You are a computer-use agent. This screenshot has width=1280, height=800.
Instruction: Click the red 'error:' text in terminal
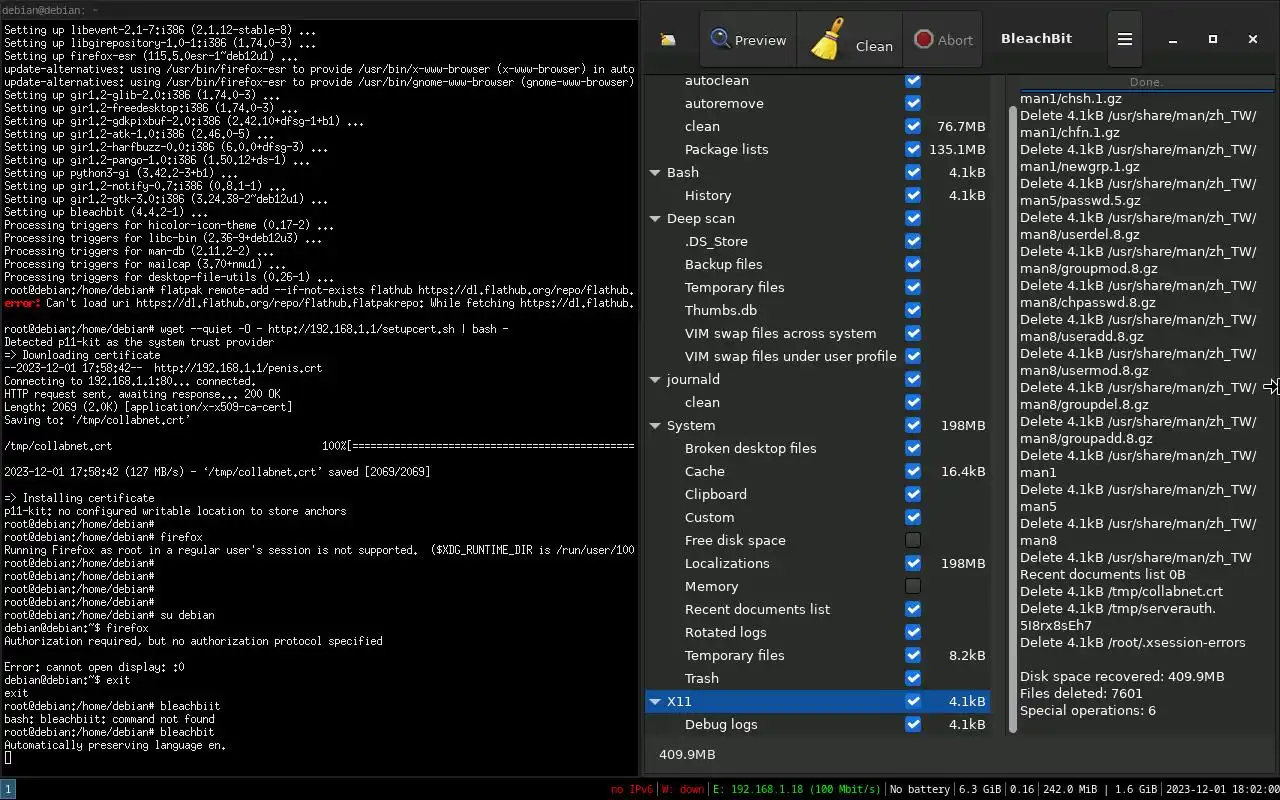pos(22,303)
